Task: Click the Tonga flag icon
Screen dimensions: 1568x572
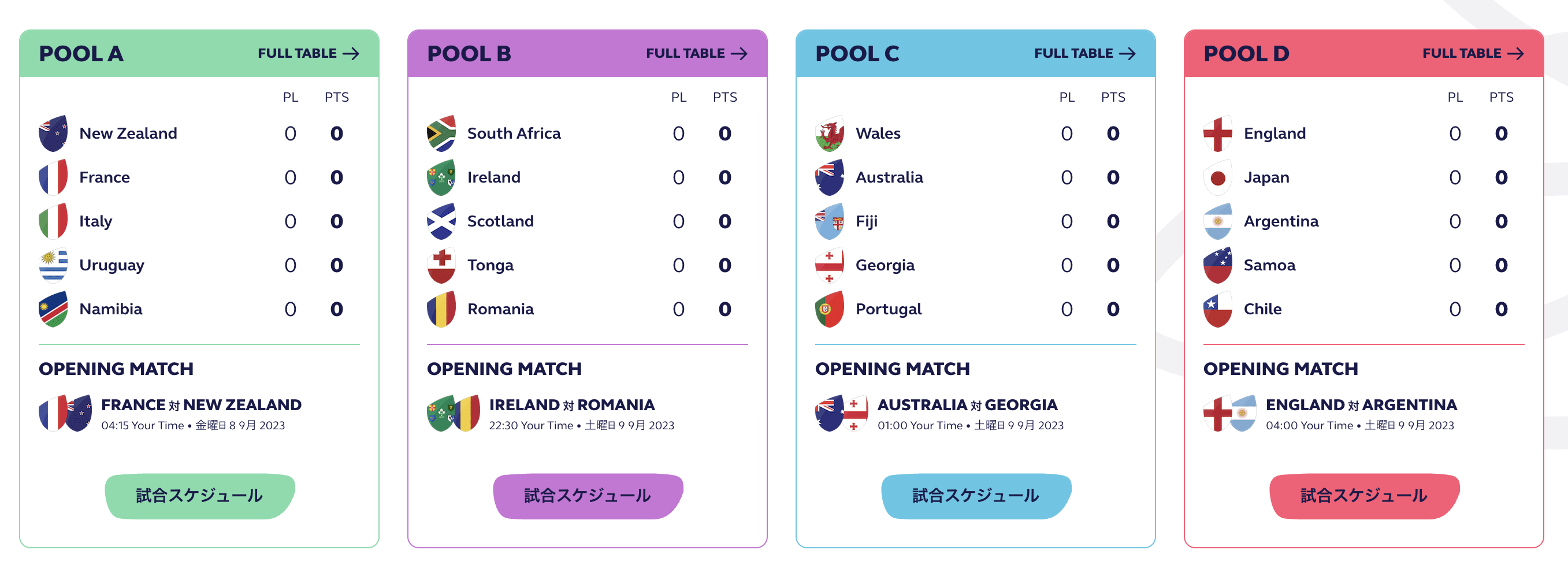Action: 441,265
